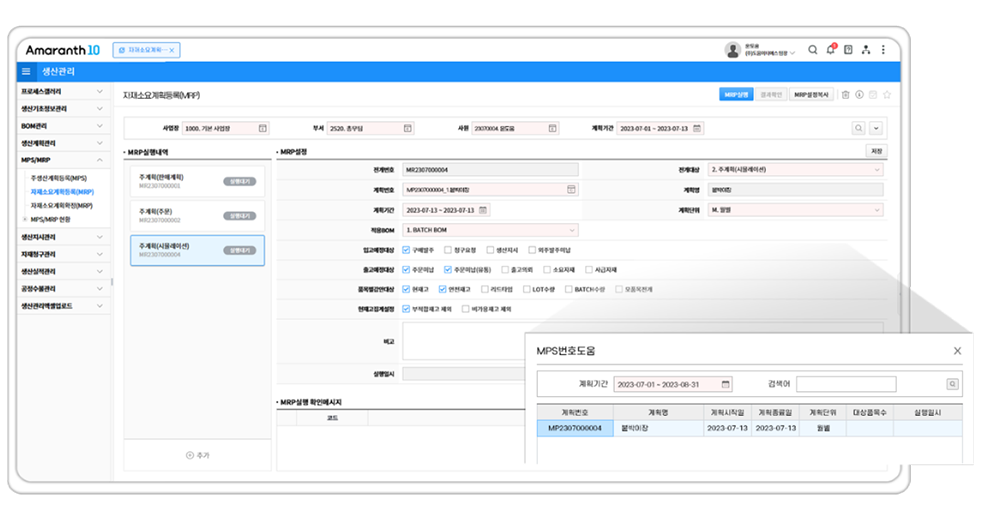The width and height of the screenshot is (984, 517).
Task: Click the 저장 button
Action: [876, 152]
